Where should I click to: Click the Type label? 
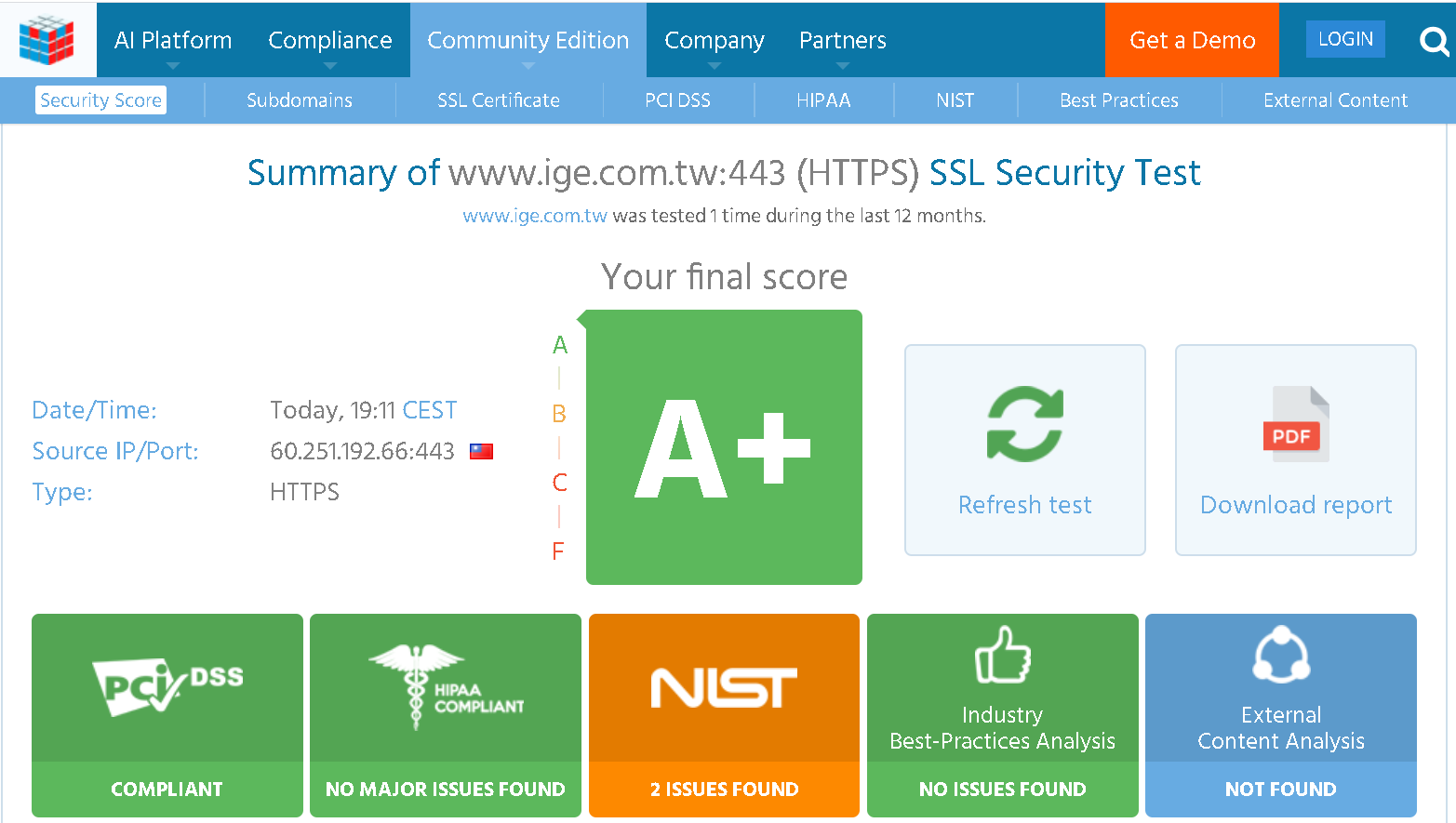pyautogui.click(x=62, y=492)
